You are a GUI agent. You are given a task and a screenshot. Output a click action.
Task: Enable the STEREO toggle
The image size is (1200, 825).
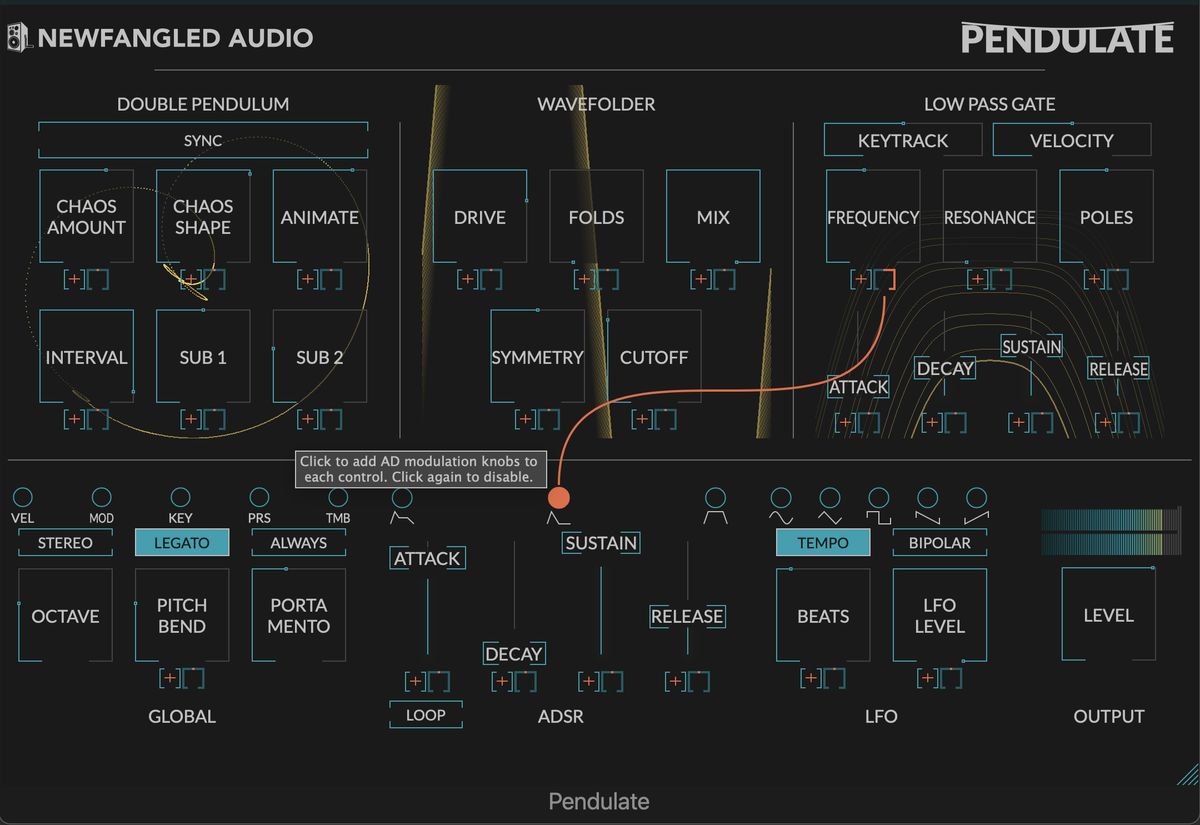65,543
